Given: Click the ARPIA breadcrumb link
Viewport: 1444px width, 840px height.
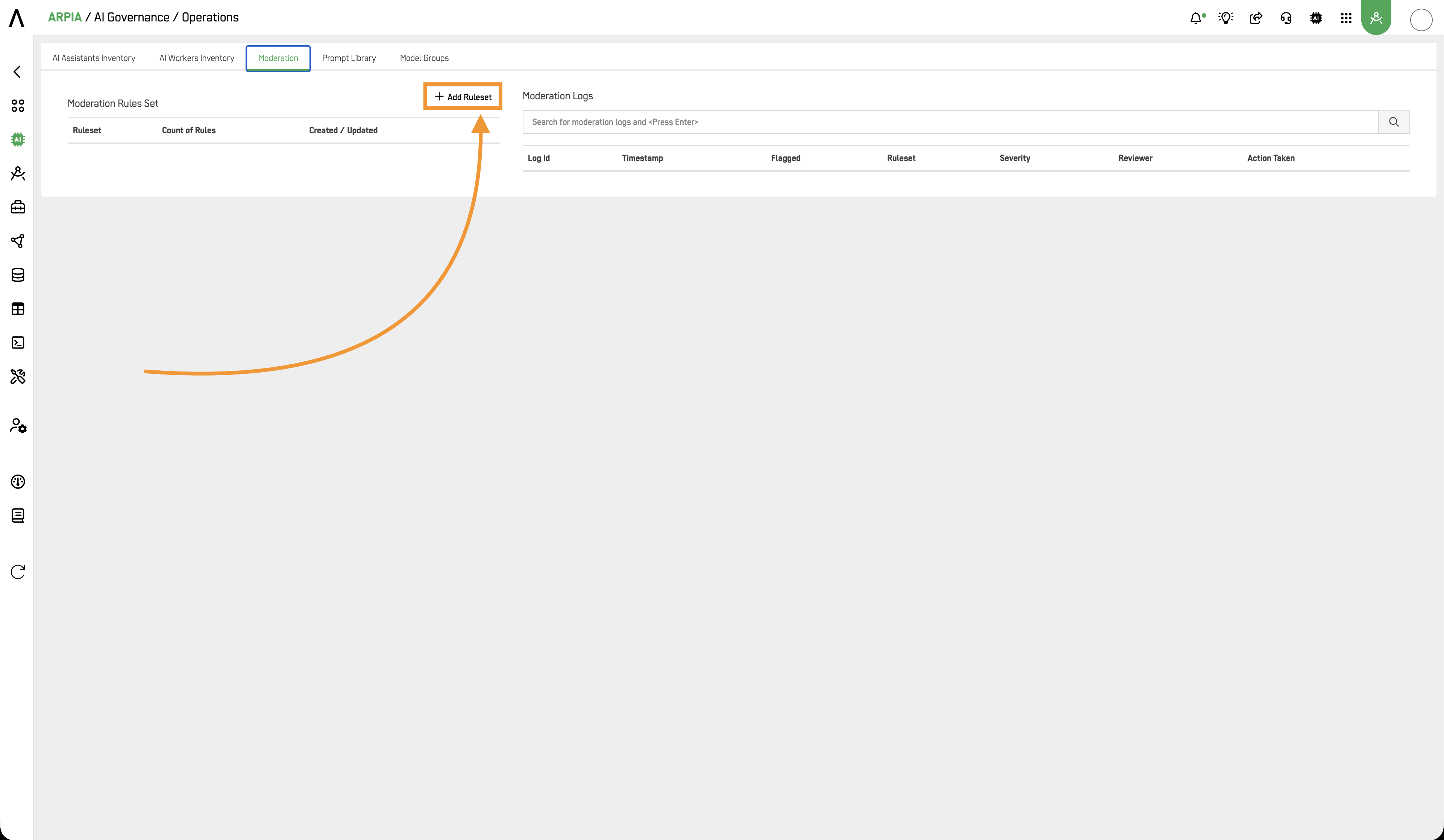Looking at the screenshot, I should pos(65,17).
